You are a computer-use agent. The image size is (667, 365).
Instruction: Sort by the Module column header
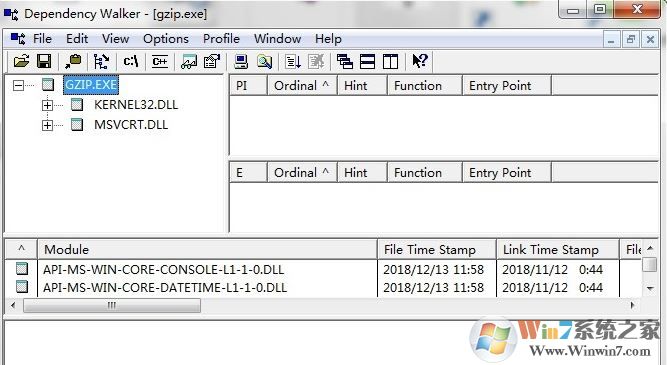click(208, 250)
